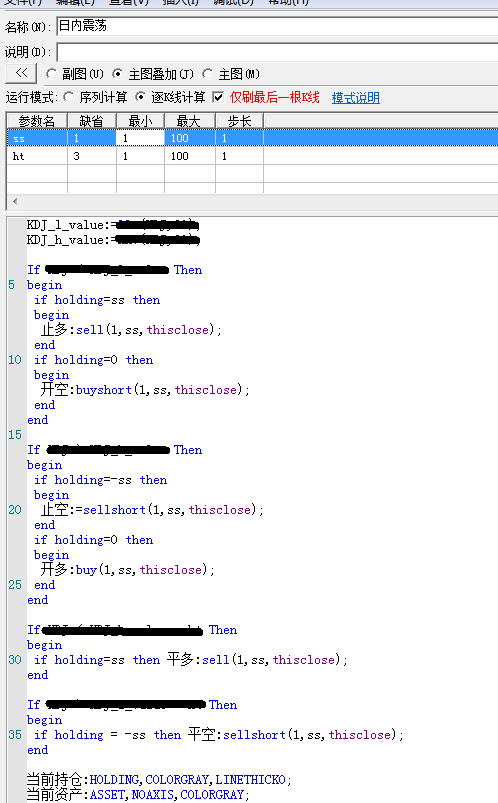Click the 步长 column header
Viewport: 498px width, 803px height.
239,121
